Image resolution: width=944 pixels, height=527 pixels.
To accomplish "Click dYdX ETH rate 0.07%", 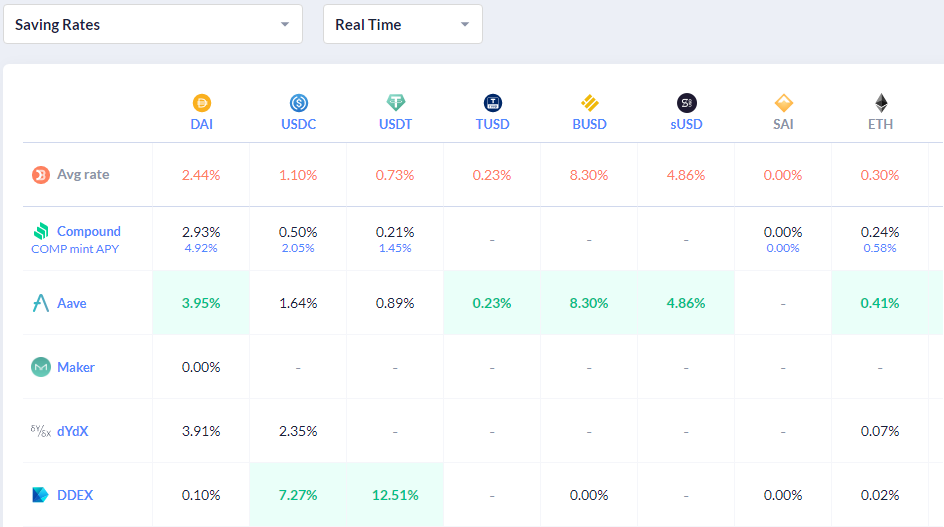I will [x=880, y=431].
